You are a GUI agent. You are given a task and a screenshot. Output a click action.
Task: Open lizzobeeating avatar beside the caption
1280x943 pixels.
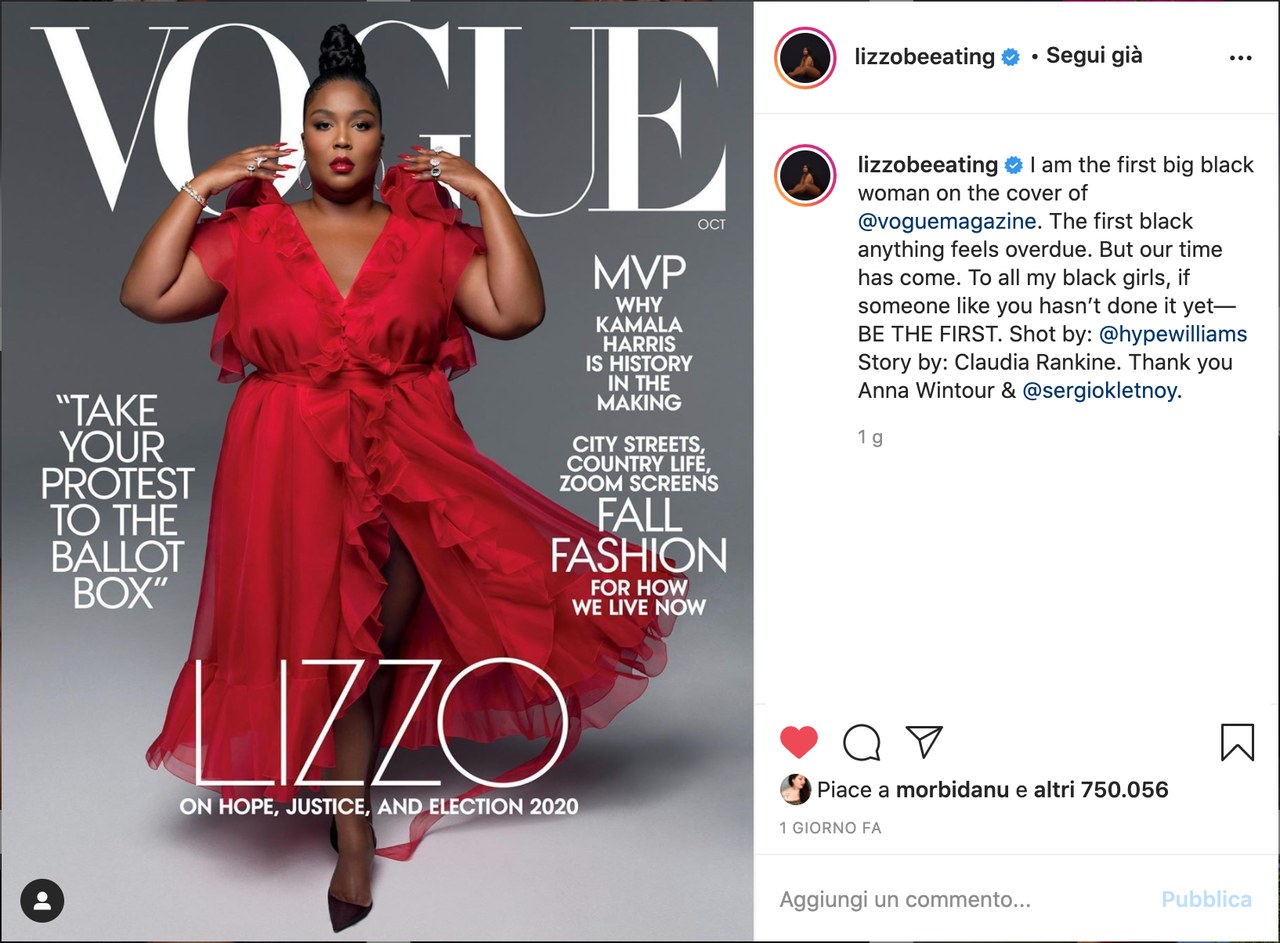pyautogui.click(x=805, y=176)
